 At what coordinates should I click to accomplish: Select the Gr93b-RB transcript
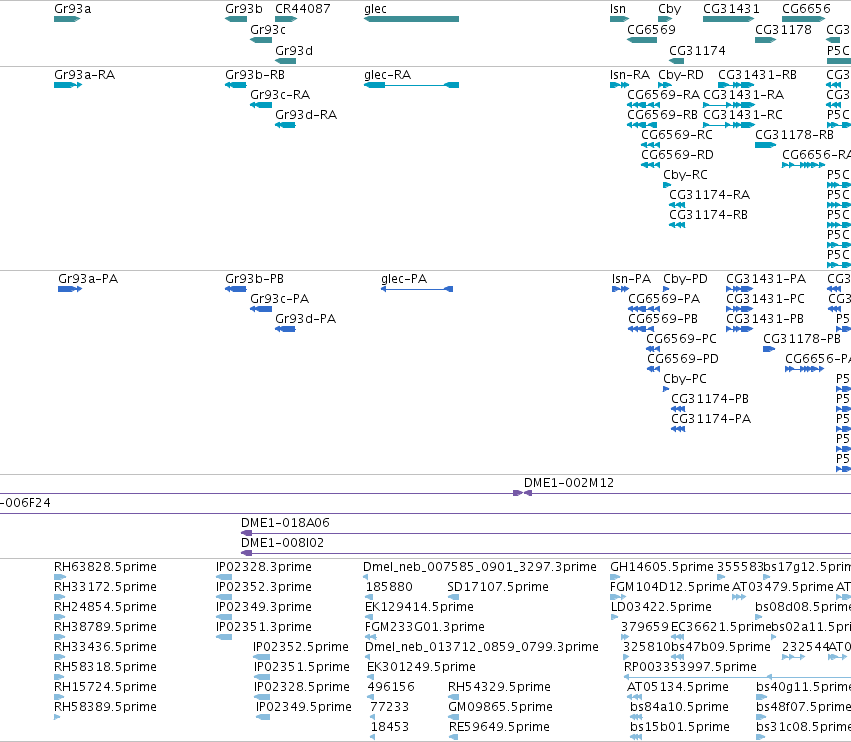[x=236, y=85]
